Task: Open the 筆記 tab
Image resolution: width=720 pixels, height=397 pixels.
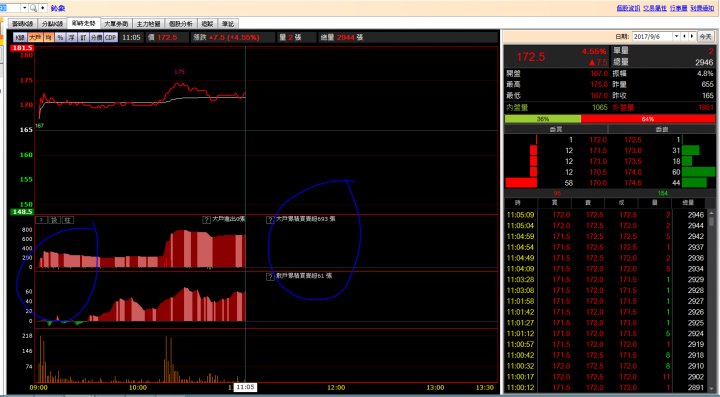Action: (228, 24)
